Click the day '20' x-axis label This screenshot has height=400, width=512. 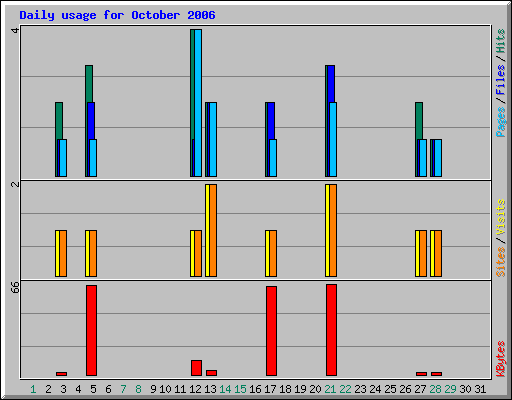tap(315, 389)
